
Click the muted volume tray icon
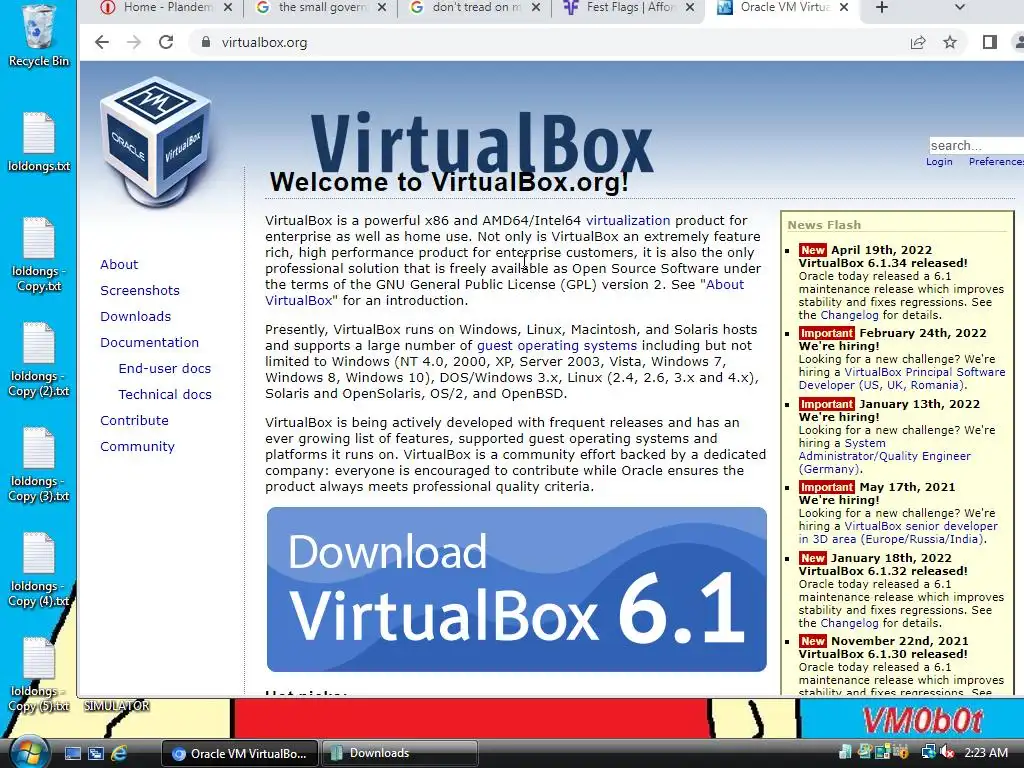[947, 753]
